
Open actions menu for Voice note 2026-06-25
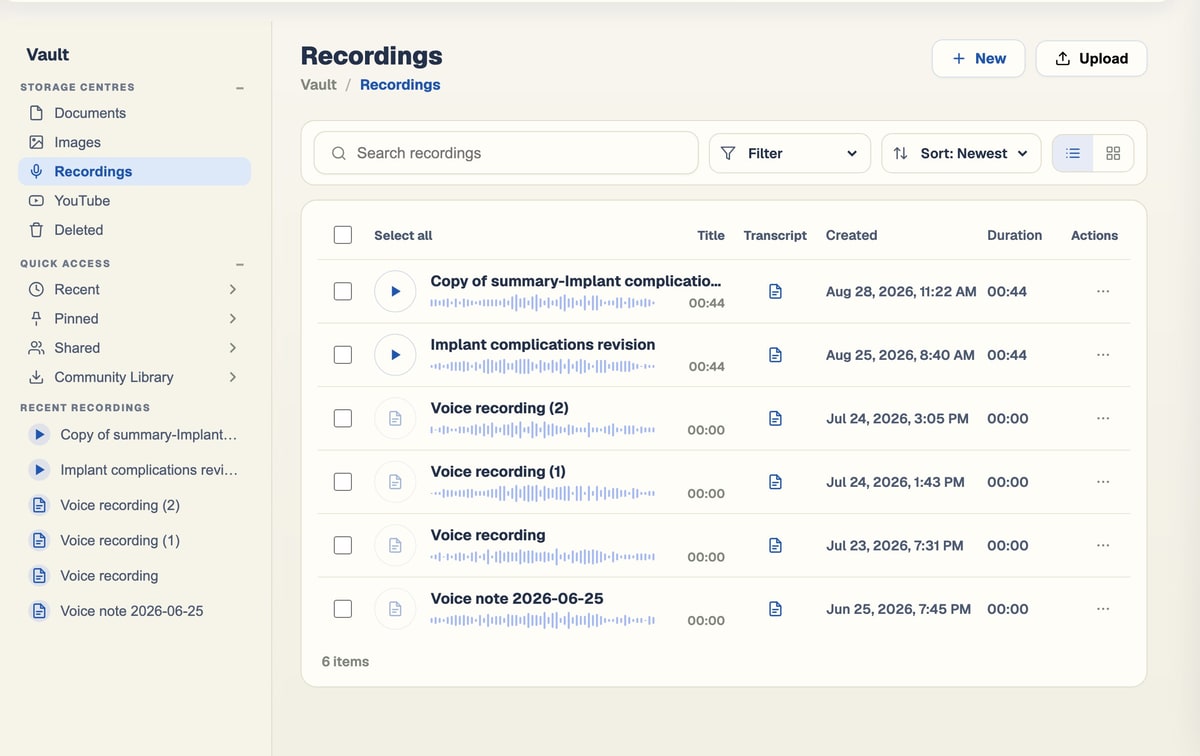[1103, 609]
